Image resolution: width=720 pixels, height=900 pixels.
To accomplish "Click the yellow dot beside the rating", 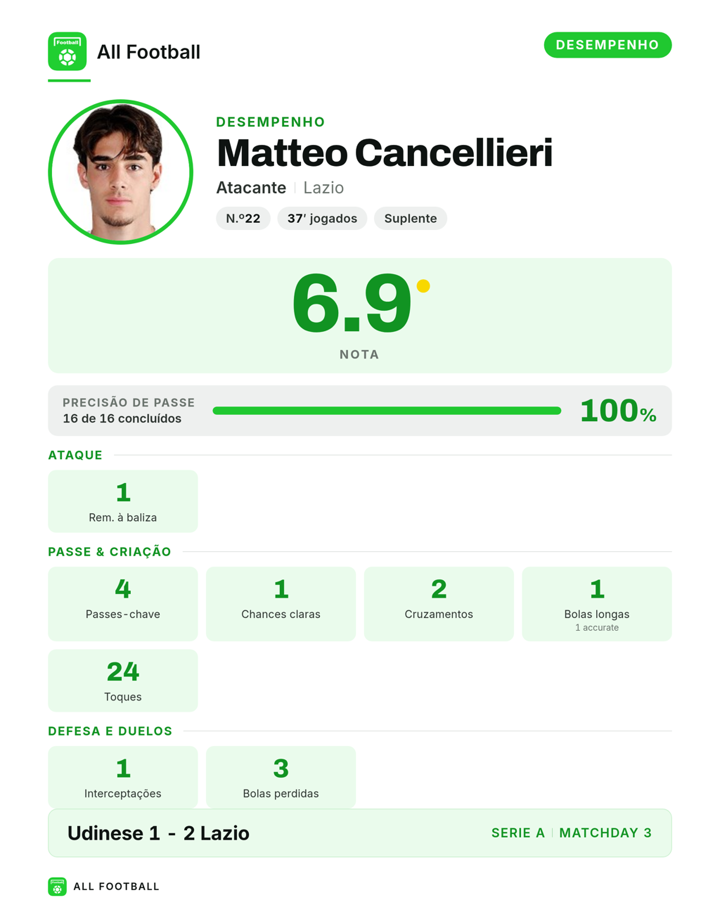I will [x=423, y=286].
